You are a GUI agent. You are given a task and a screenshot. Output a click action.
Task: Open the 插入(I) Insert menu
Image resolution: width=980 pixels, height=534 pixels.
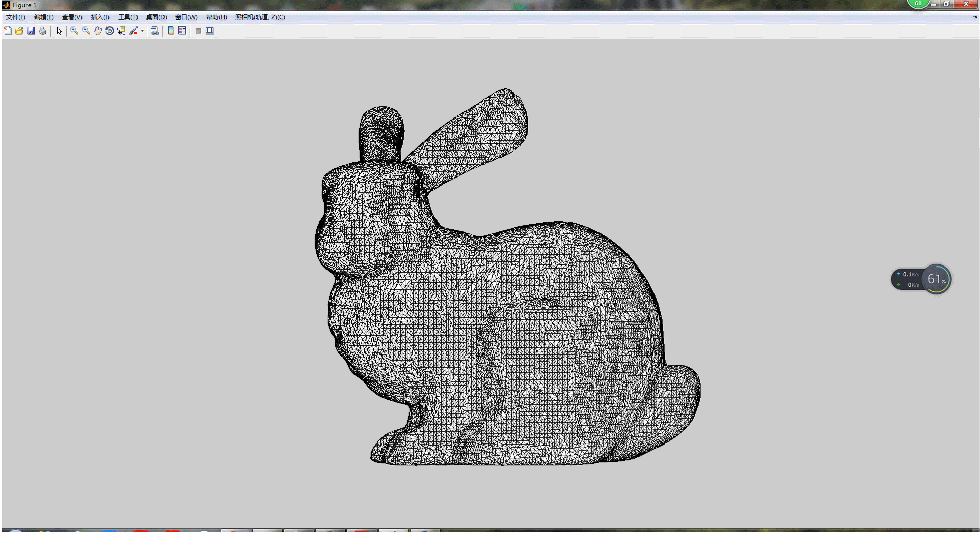pos(100,18)
